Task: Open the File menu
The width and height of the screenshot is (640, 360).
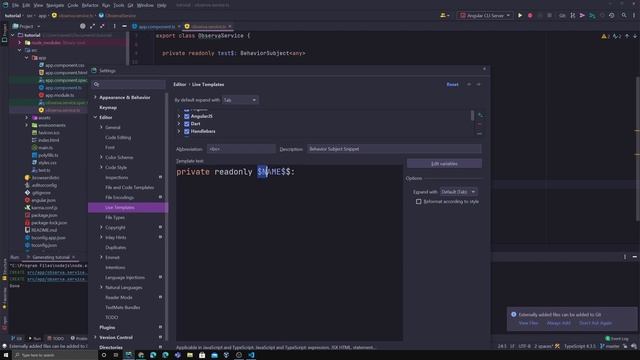Action: (x=16, y=5)
